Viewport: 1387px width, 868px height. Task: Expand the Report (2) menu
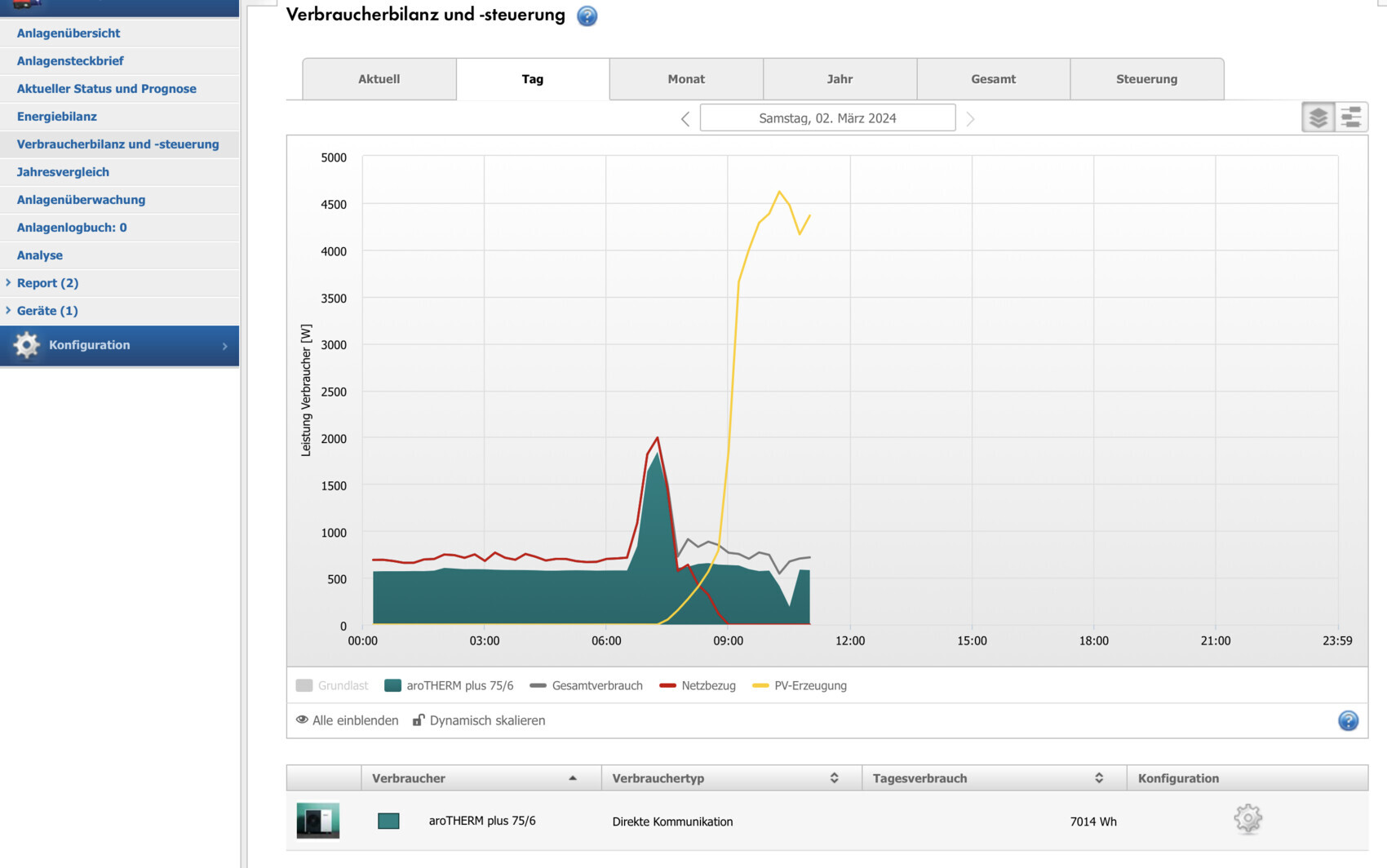(47, 283)
